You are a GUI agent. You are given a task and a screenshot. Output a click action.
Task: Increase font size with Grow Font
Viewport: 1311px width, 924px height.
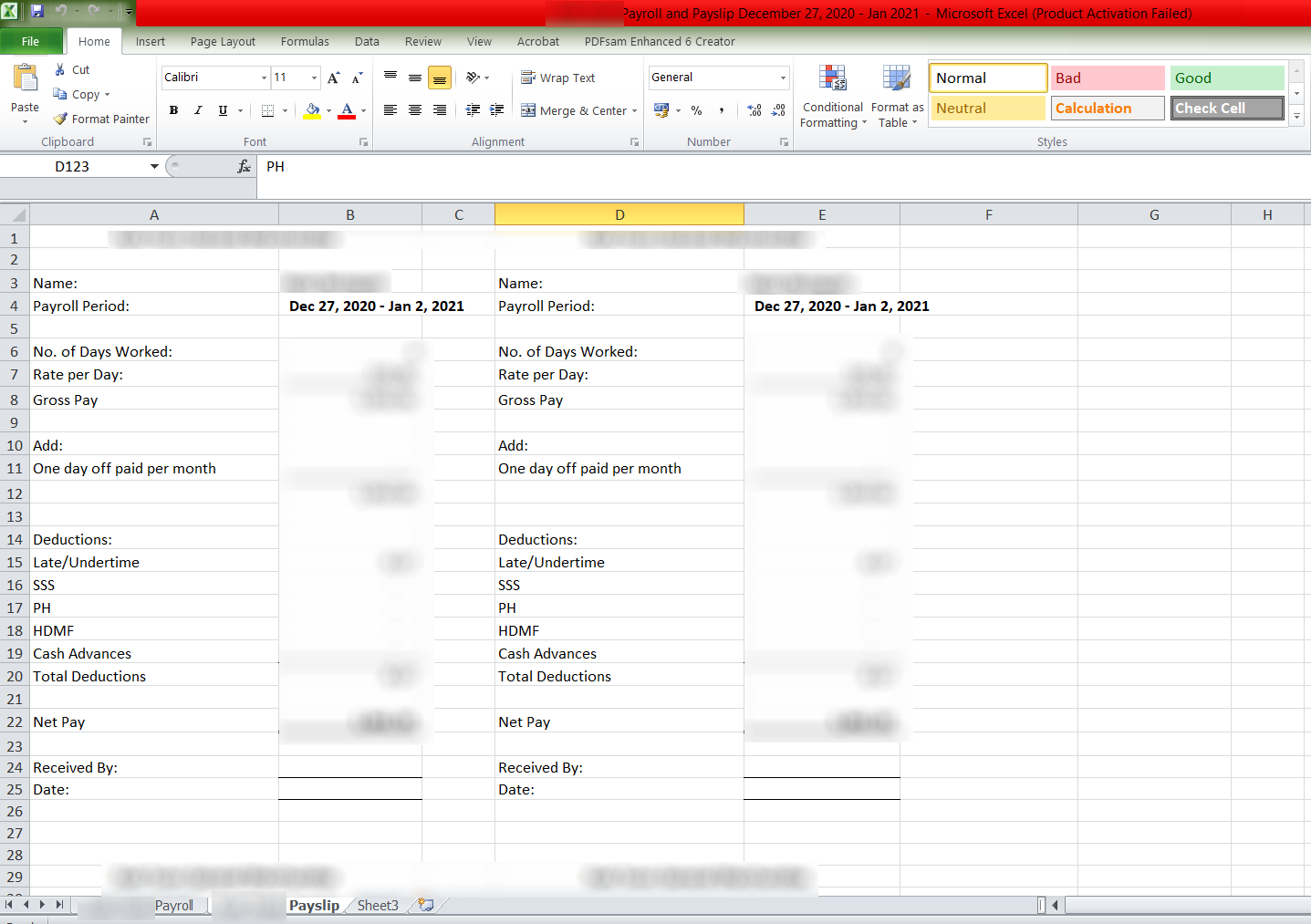point(334,78)
